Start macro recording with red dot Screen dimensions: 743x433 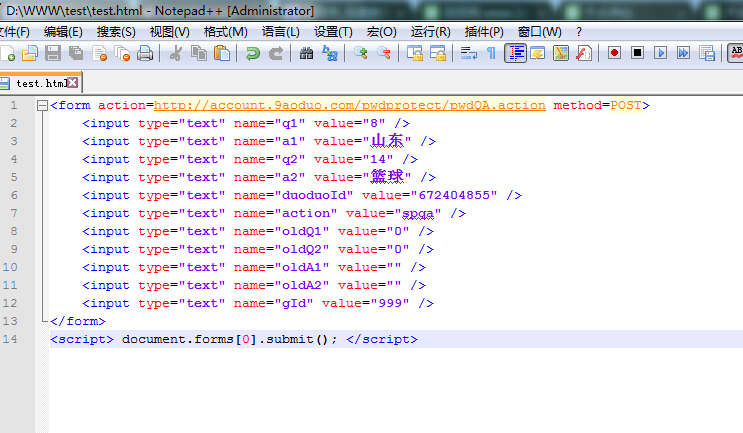click(x=615, y=53)
